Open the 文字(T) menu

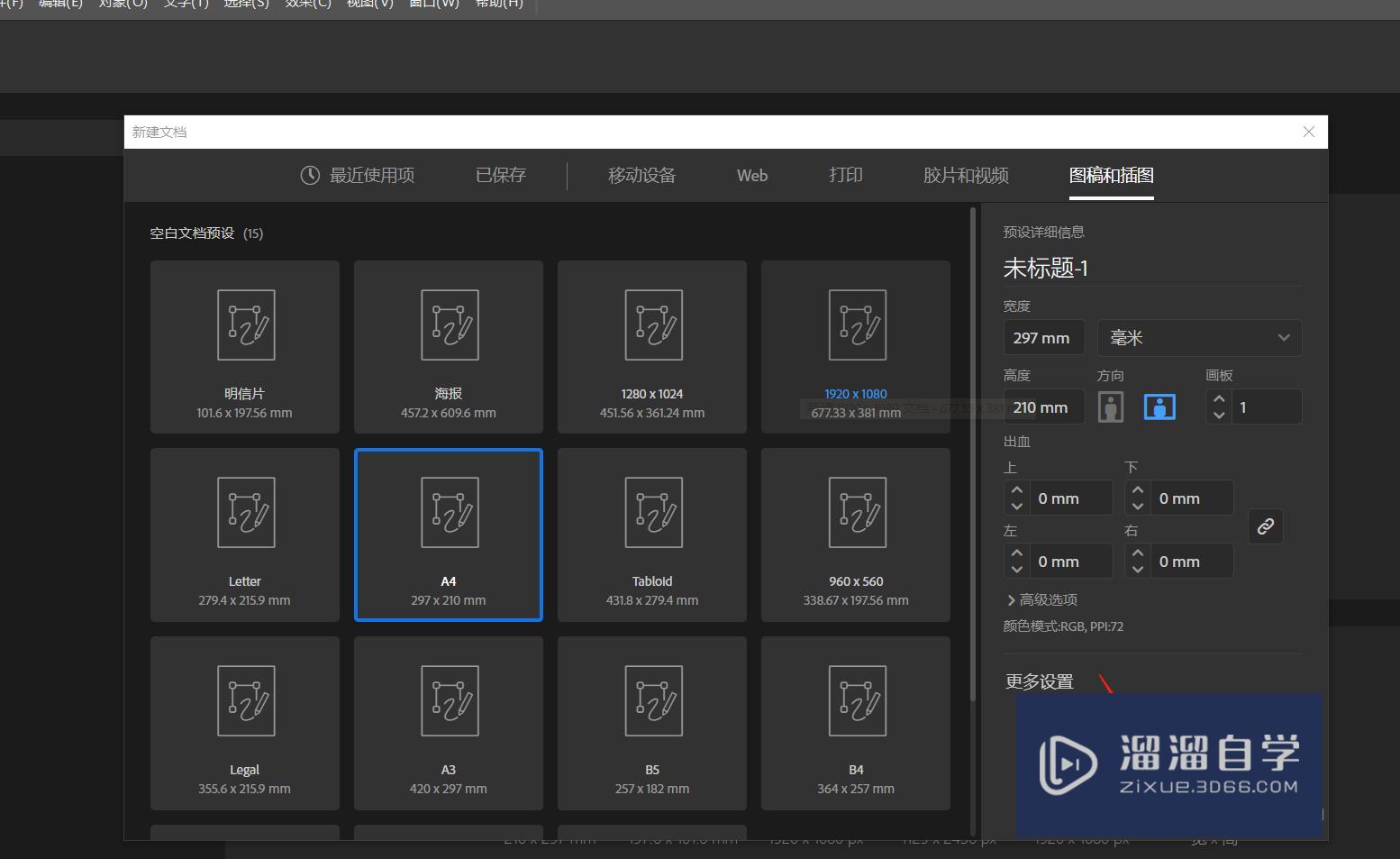[x=186, y=5]
